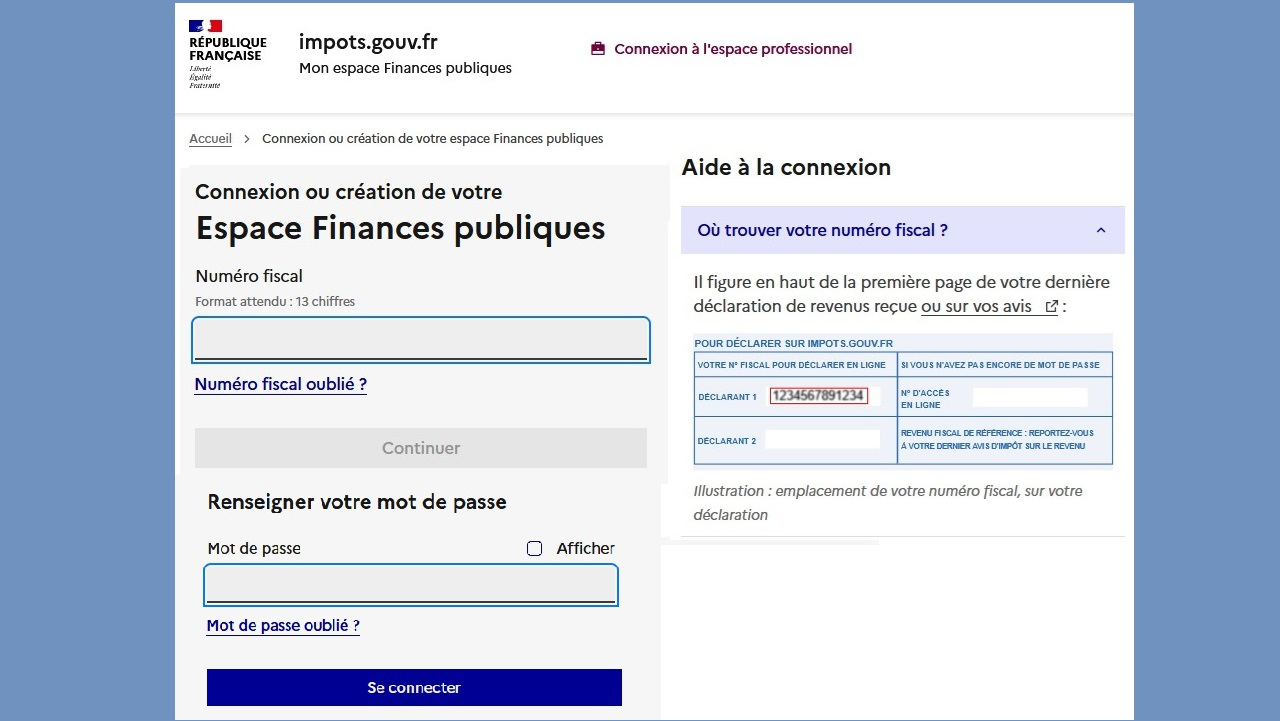Open 'Connexion à l'espace professionnel' link
Screen dimensions: 1280x721
click(x=732, y=49)
